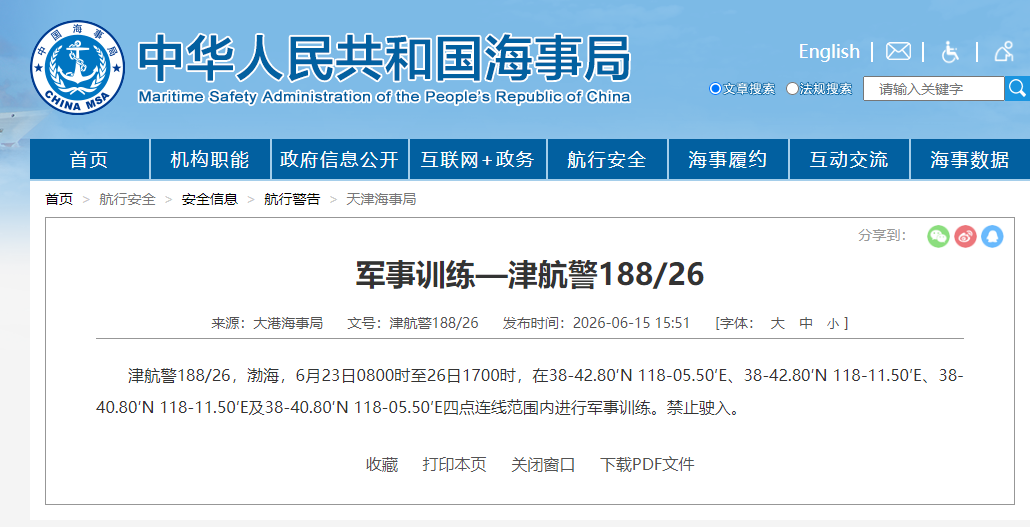Image resolution: width=1030 pixels, height=527 pixels.
Task: Open the wheelchair accessibility icon
Action: pos(950,51)
